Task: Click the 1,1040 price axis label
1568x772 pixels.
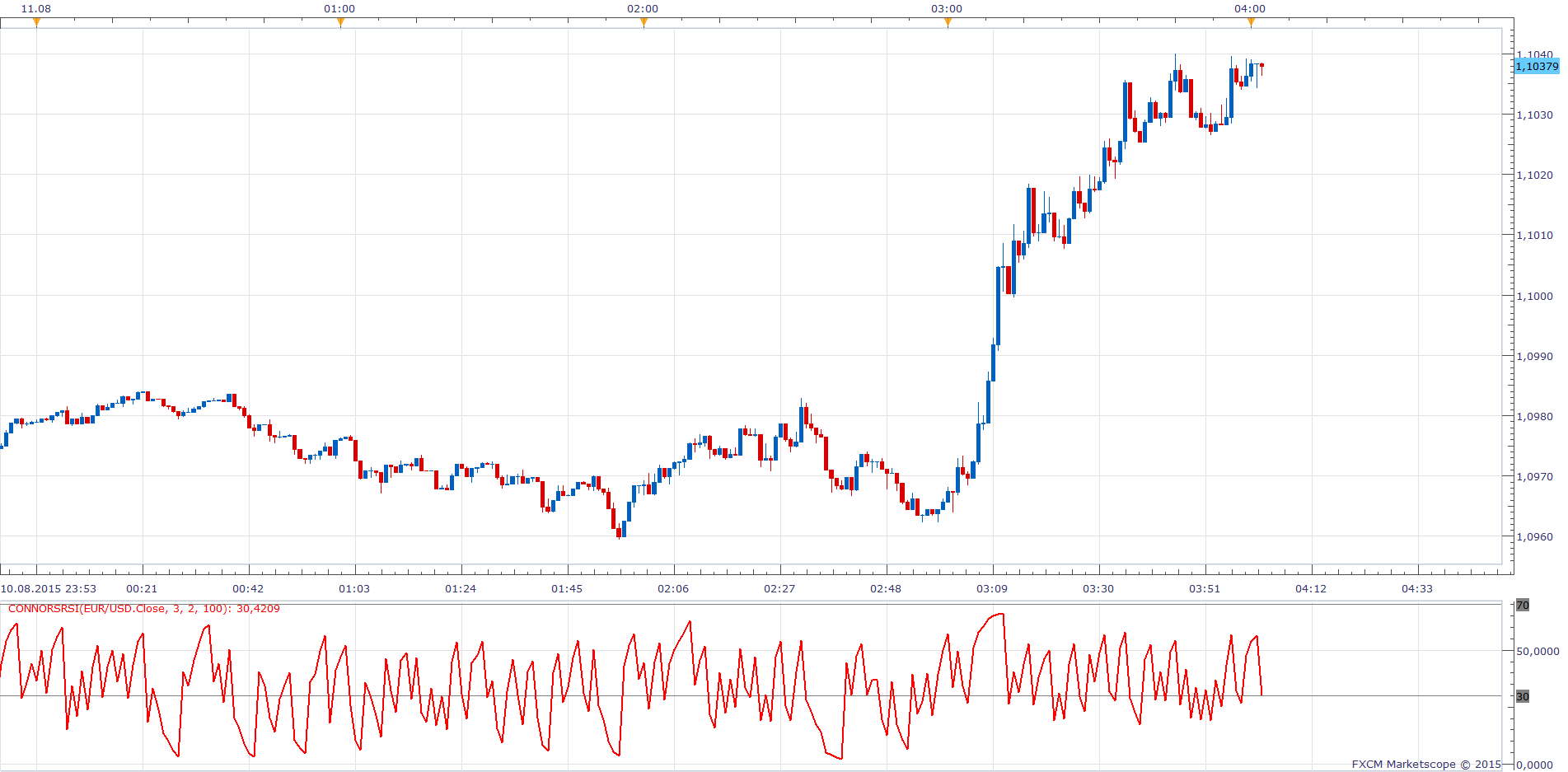Action: pos(1534,54)
